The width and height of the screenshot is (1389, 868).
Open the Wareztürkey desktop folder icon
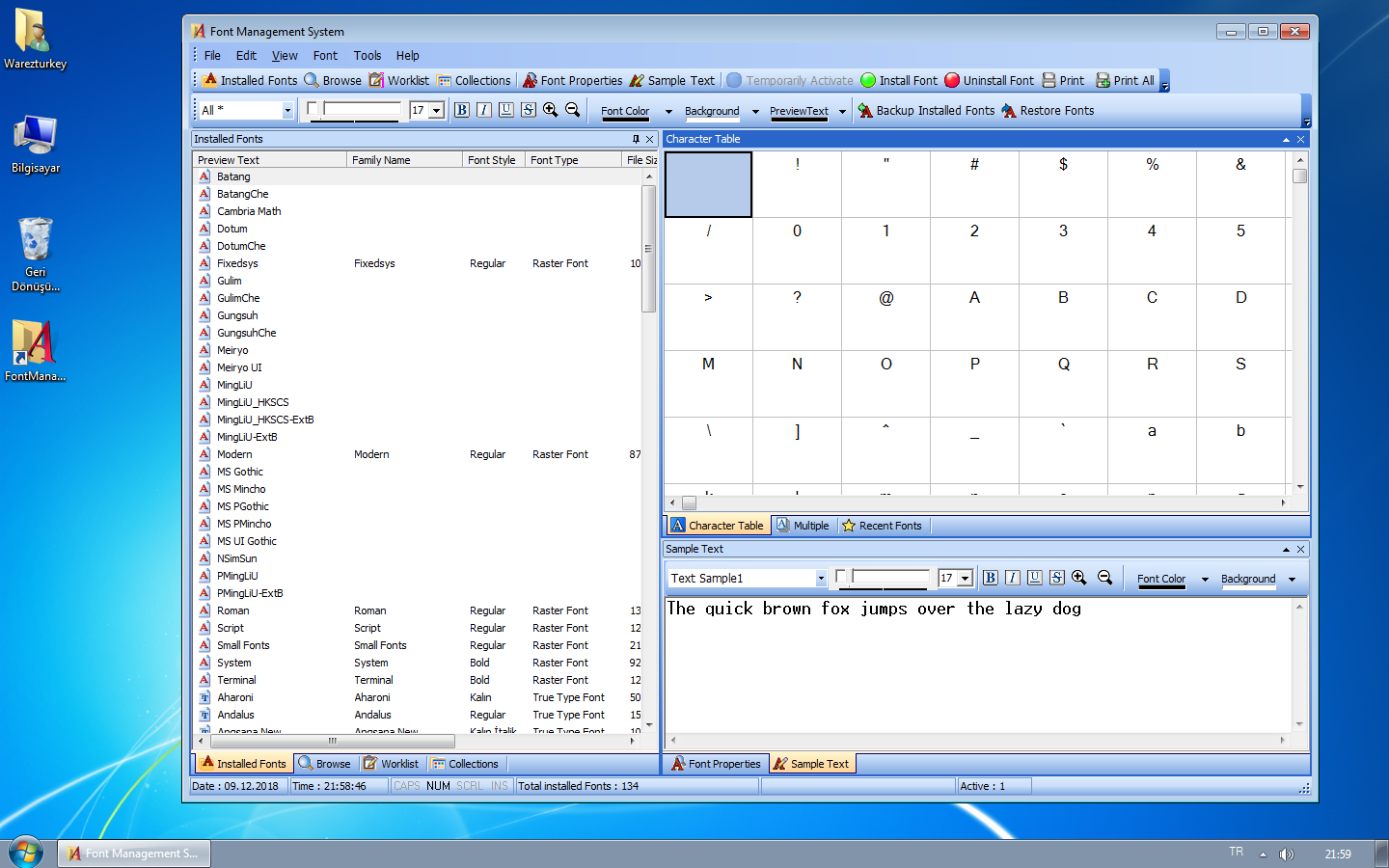click(x=35, y=39)
